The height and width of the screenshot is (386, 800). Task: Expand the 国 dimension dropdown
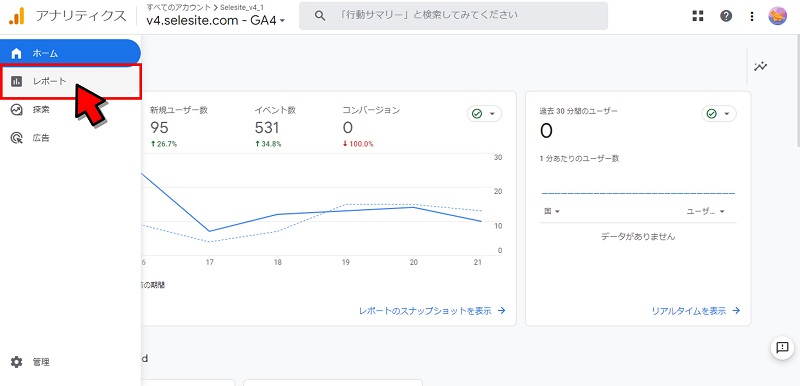click(552, 212)
